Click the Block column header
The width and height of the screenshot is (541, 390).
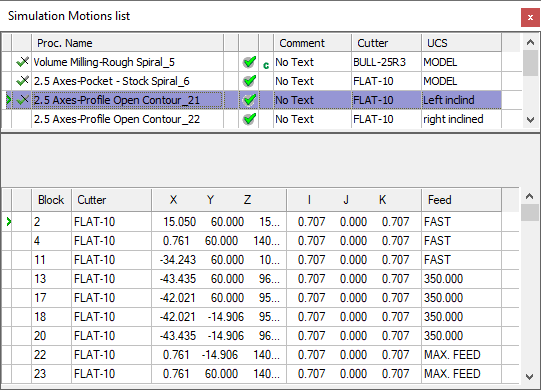point(51,200)
